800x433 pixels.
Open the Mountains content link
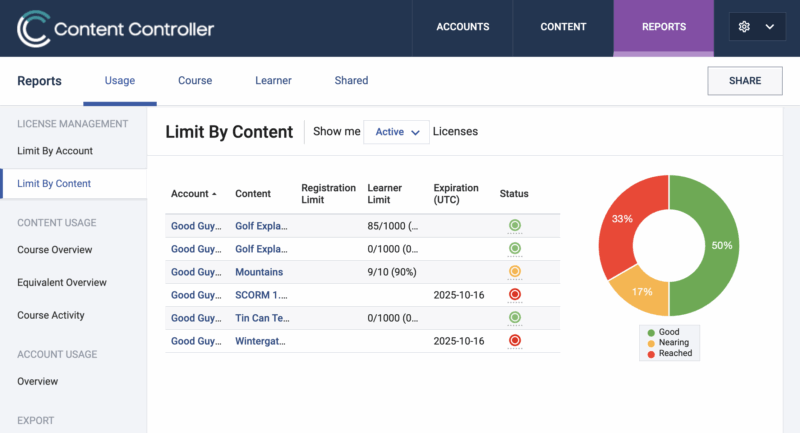[x=259, y=272]
